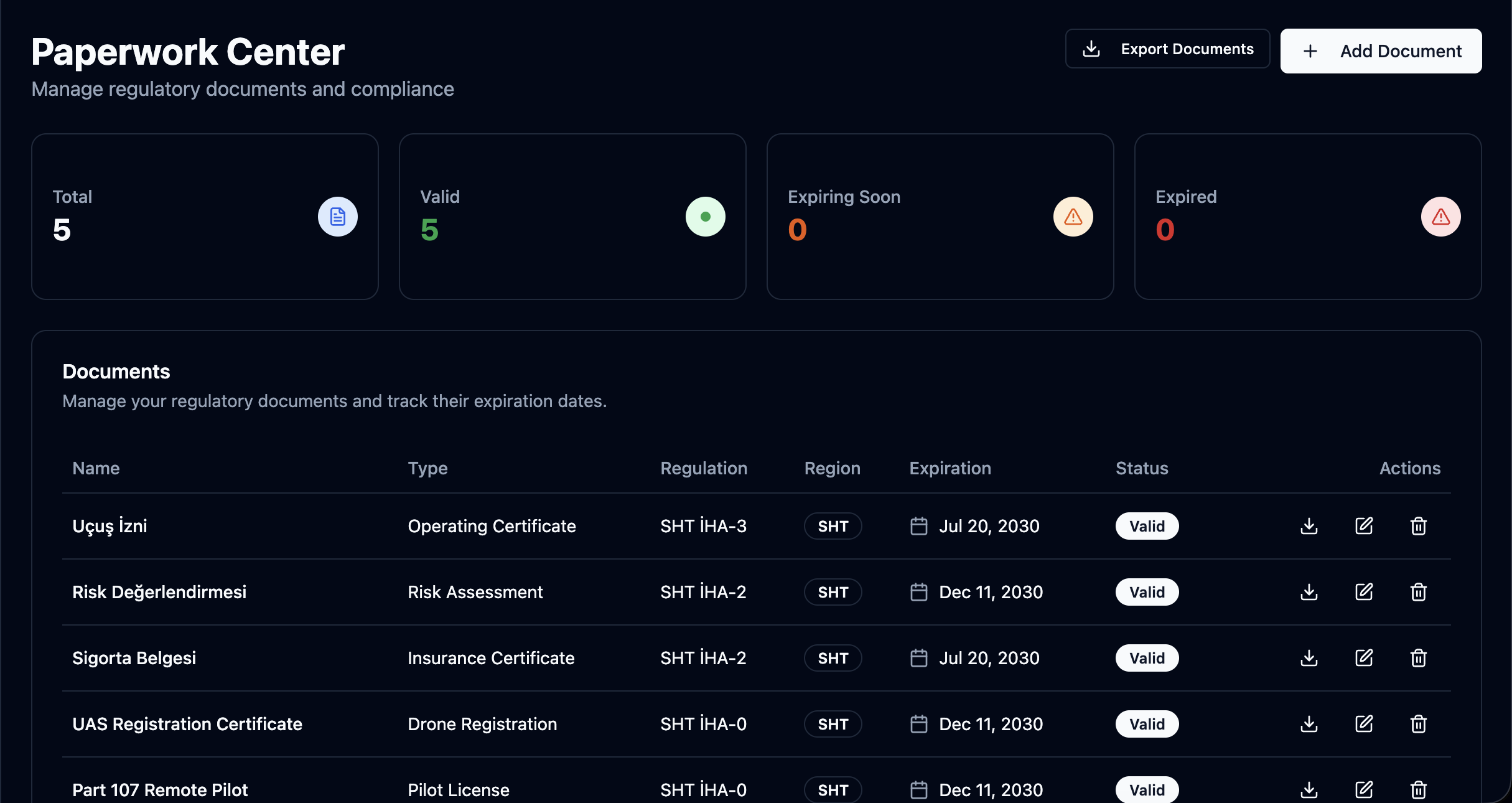Screen dimensions: 1512x803
Task: Select the Sigorta Belgesi name cell
Action: click(134, 658)
